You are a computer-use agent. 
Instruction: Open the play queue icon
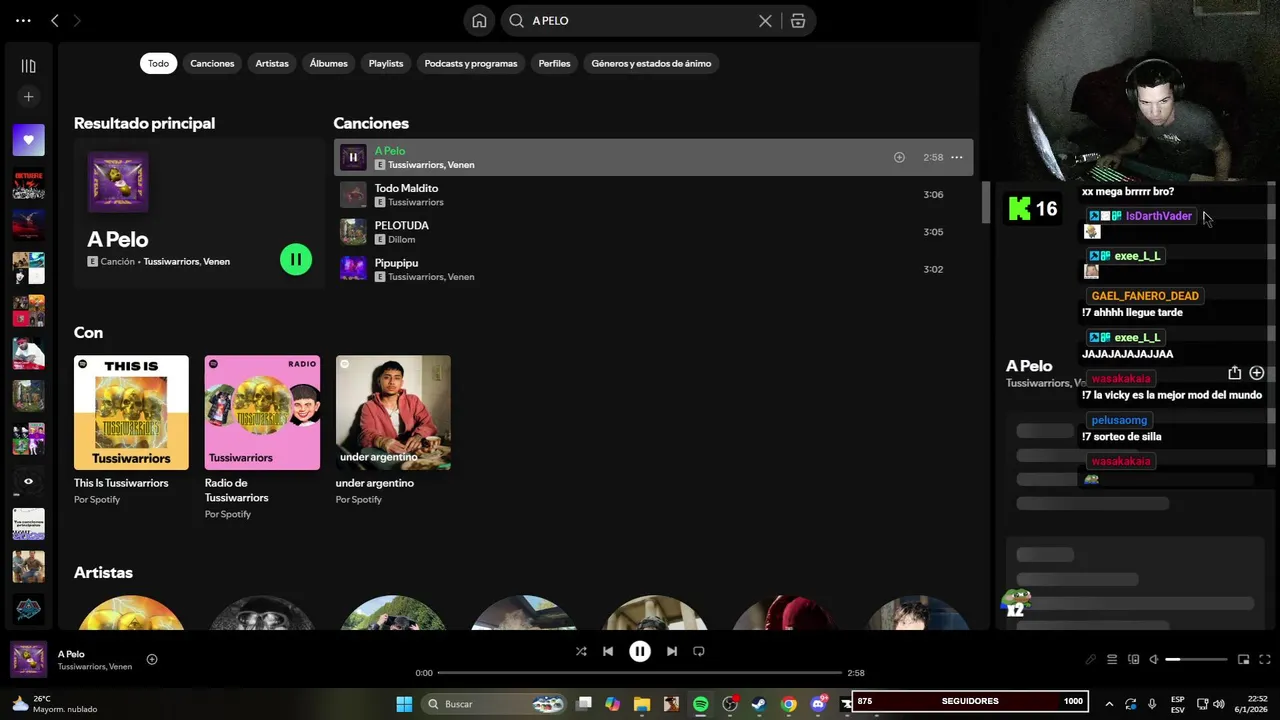coord(1112,659)
